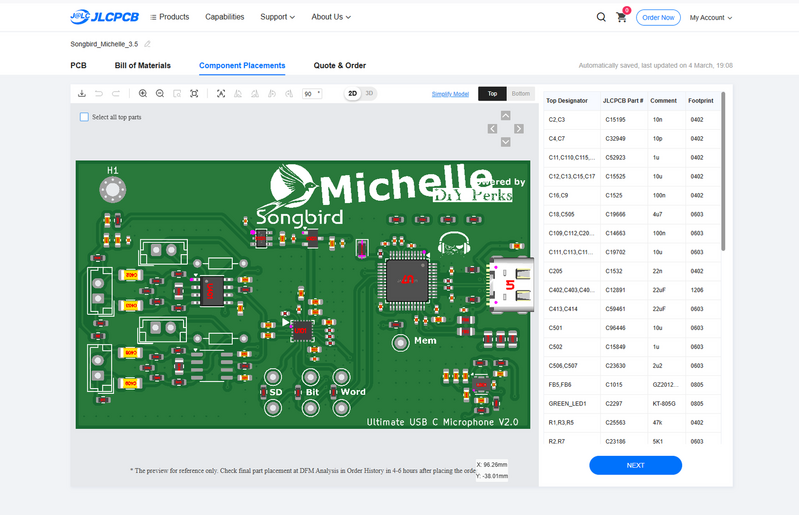Rotate the component counter-clockwise
This screenshot has width=799, height=515.
(x=272, y=94)
